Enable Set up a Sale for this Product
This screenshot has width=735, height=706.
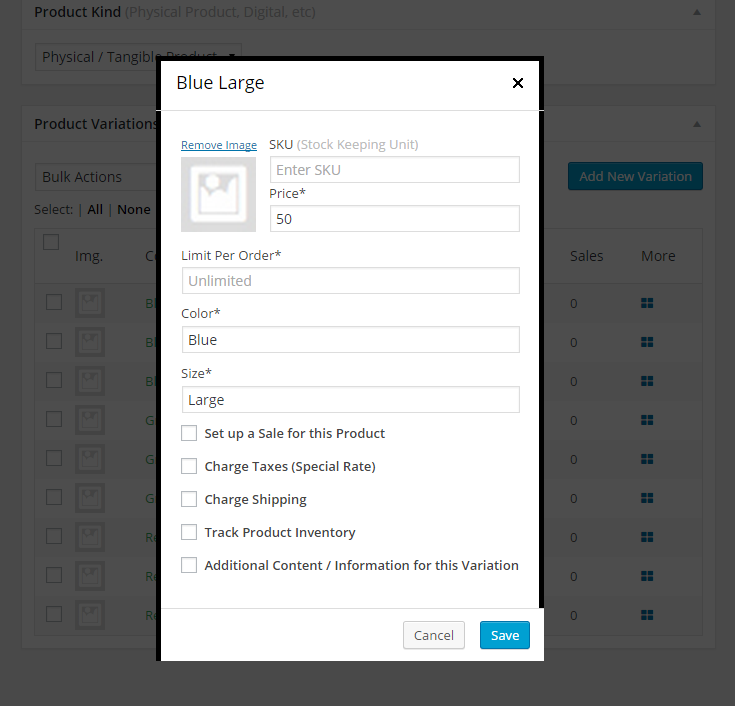189,433
